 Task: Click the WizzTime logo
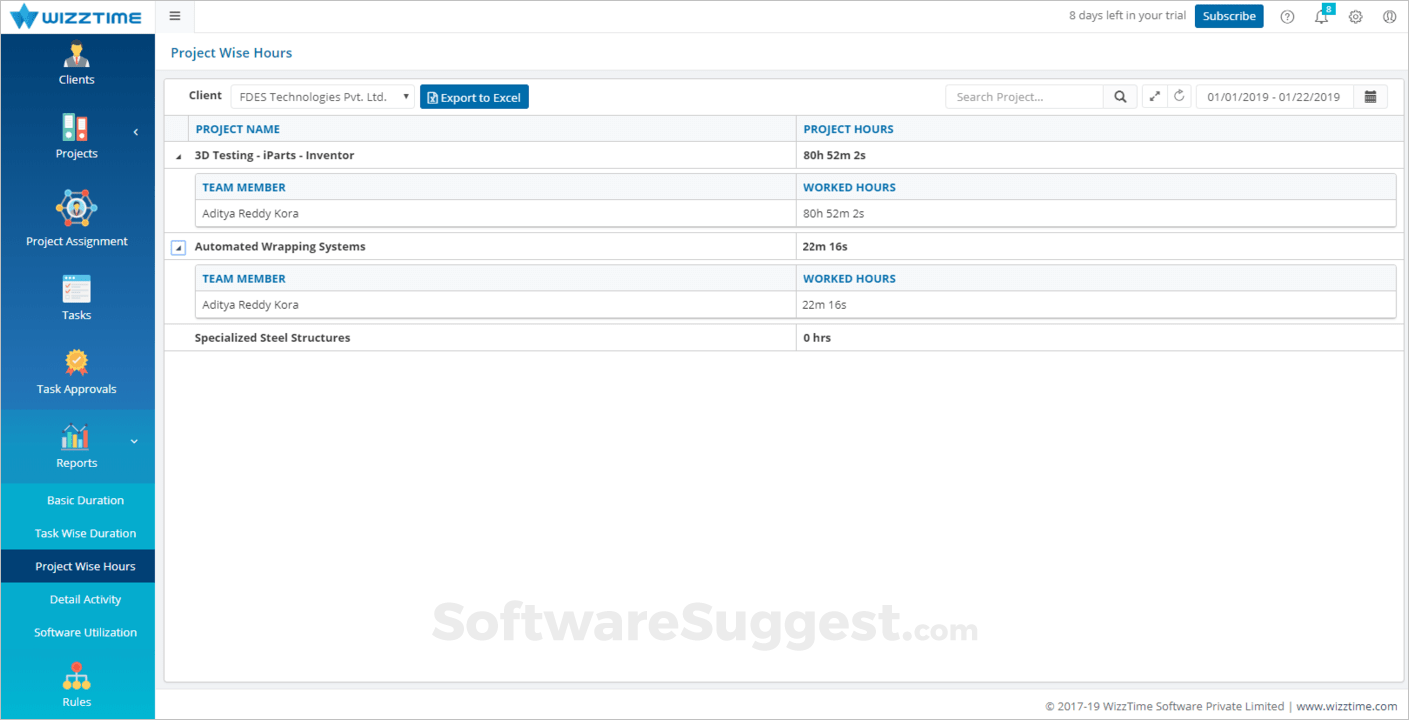click(76, 17)
